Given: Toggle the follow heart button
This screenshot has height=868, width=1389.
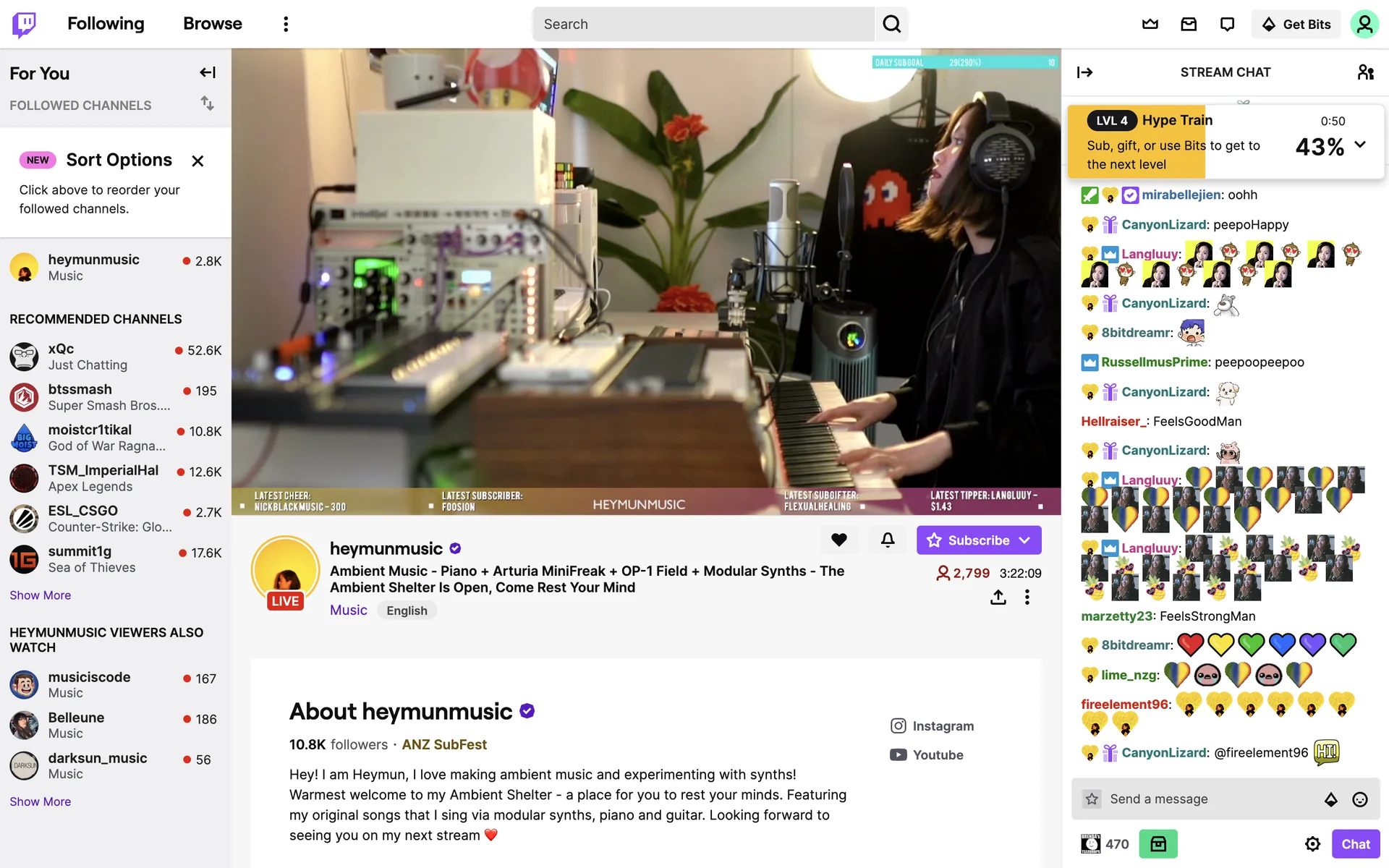Looking at the screenshot, I should point(839,540).
